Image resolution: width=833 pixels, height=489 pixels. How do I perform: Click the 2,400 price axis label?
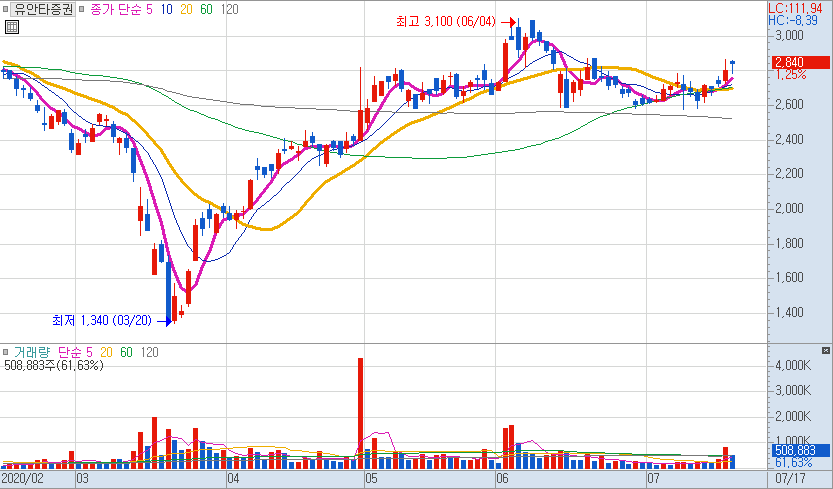(x=788, y=139)
